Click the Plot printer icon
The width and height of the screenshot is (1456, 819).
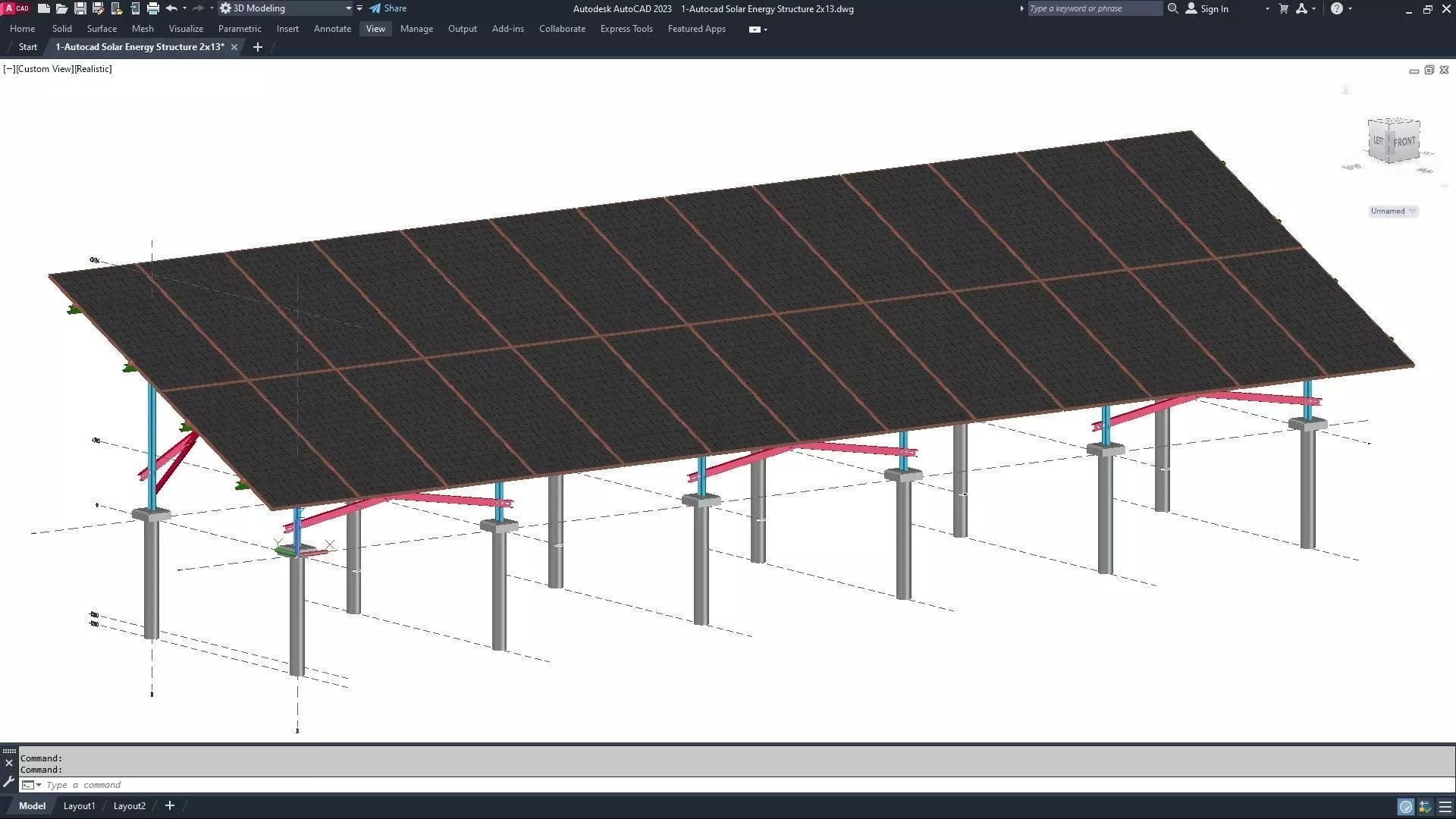tap(152, 8)
